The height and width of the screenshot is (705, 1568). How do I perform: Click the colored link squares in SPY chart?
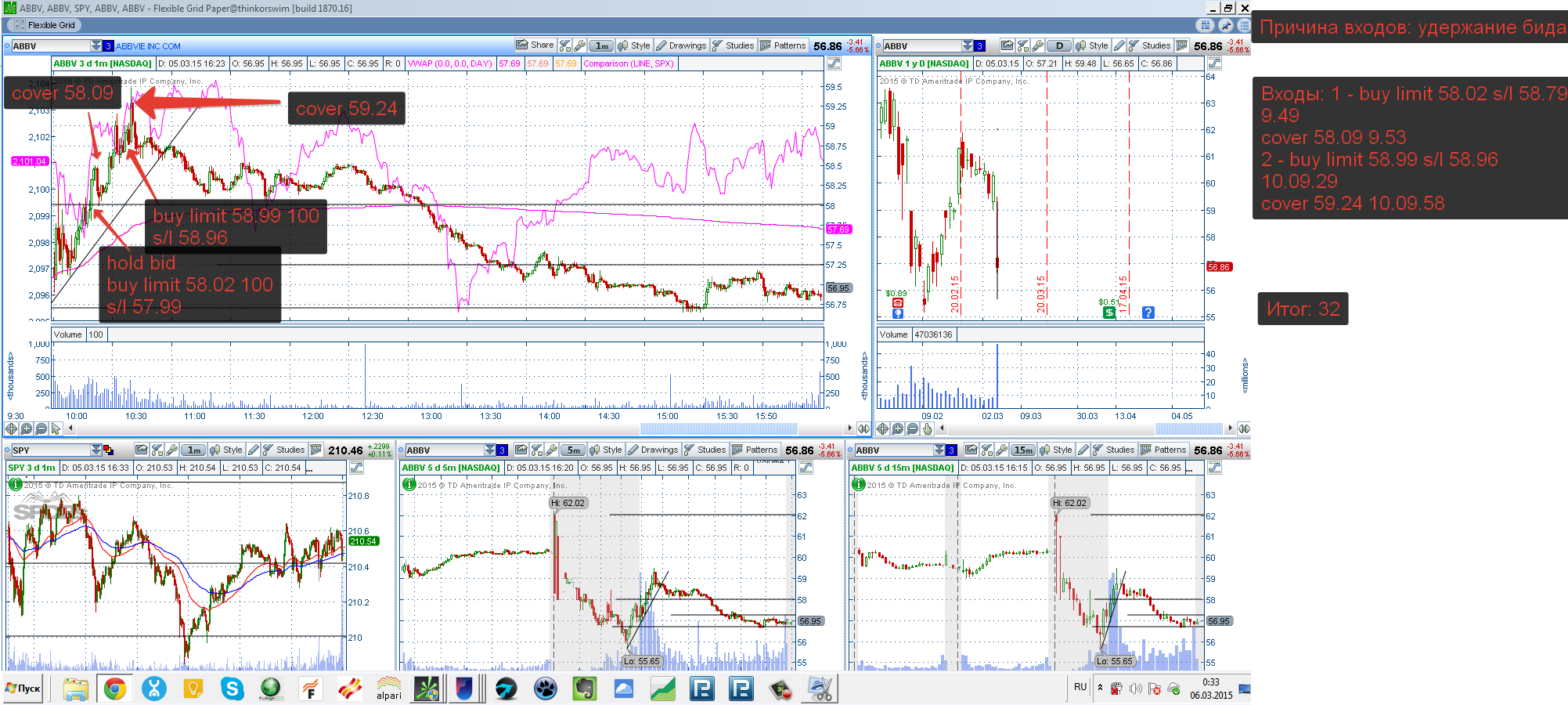pyautogui.click(x=108, y=450)
